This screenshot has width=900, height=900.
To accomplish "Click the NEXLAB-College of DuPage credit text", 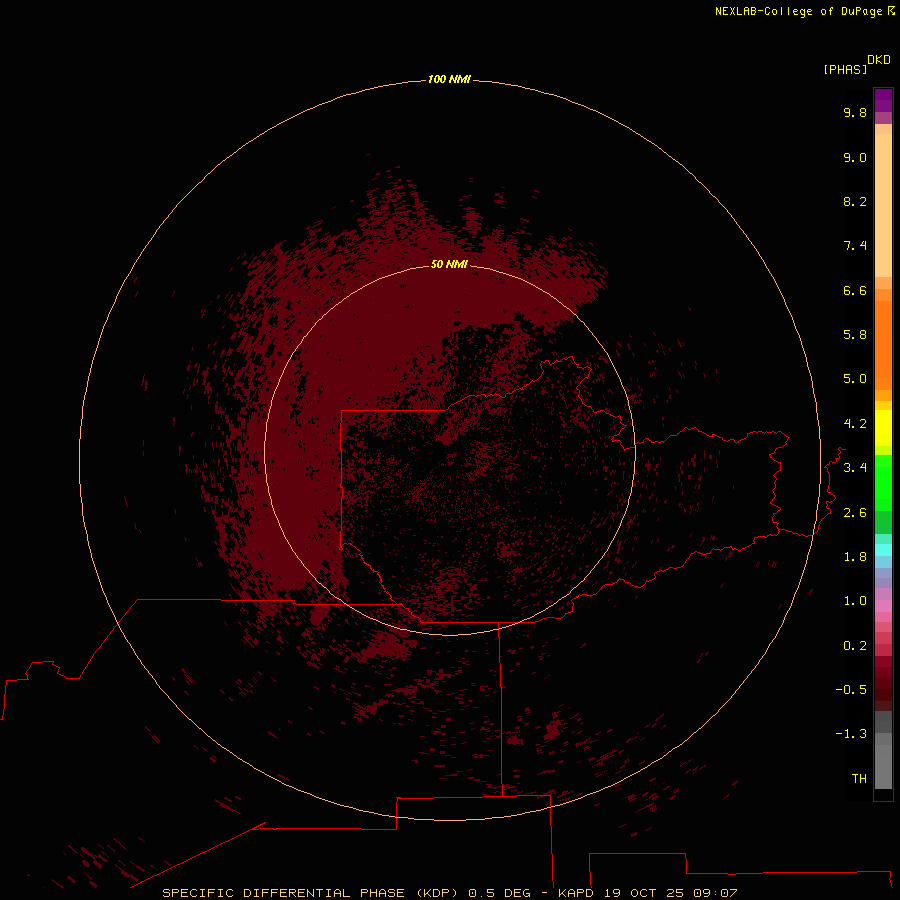I will [798, 11].
